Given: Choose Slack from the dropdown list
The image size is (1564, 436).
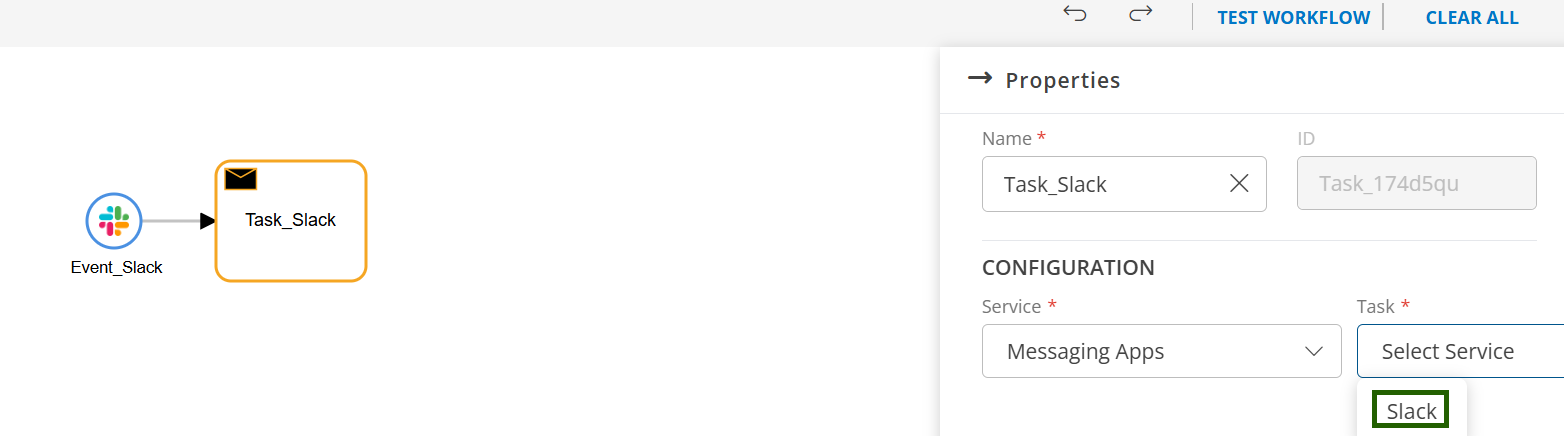Looking at the screenshot, I should (x=1411, y=411).
